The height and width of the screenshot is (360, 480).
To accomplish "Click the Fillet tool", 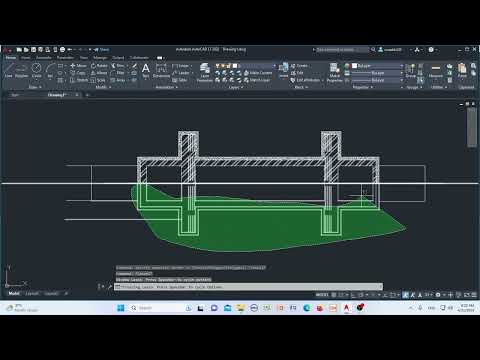I will coord(118,73).
